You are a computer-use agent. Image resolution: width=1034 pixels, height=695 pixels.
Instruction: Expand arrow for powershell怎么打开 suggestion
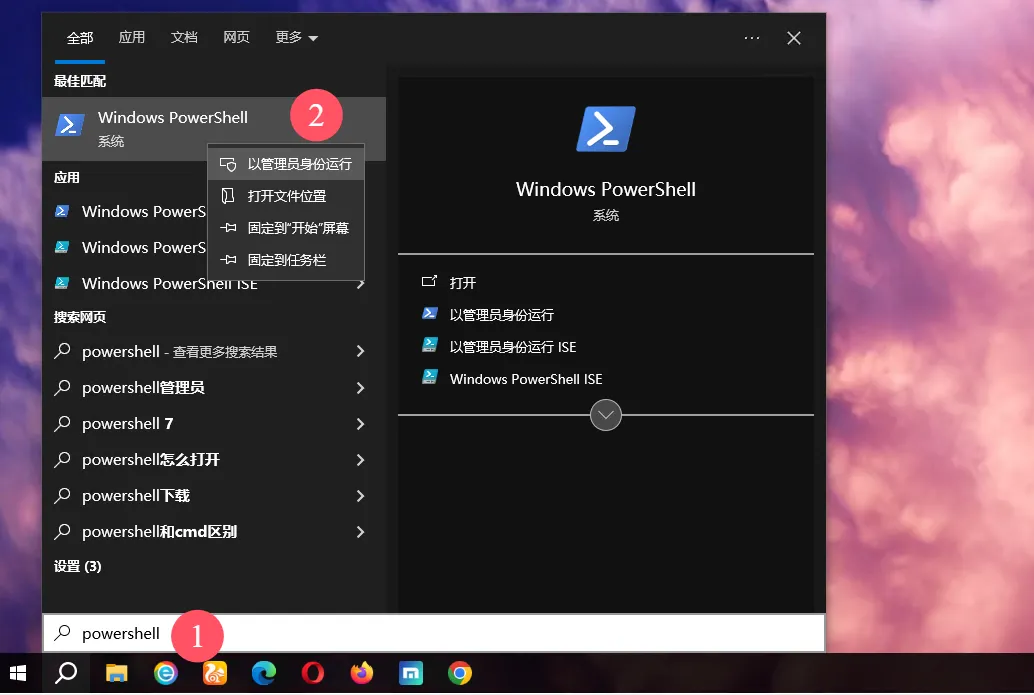361,460
